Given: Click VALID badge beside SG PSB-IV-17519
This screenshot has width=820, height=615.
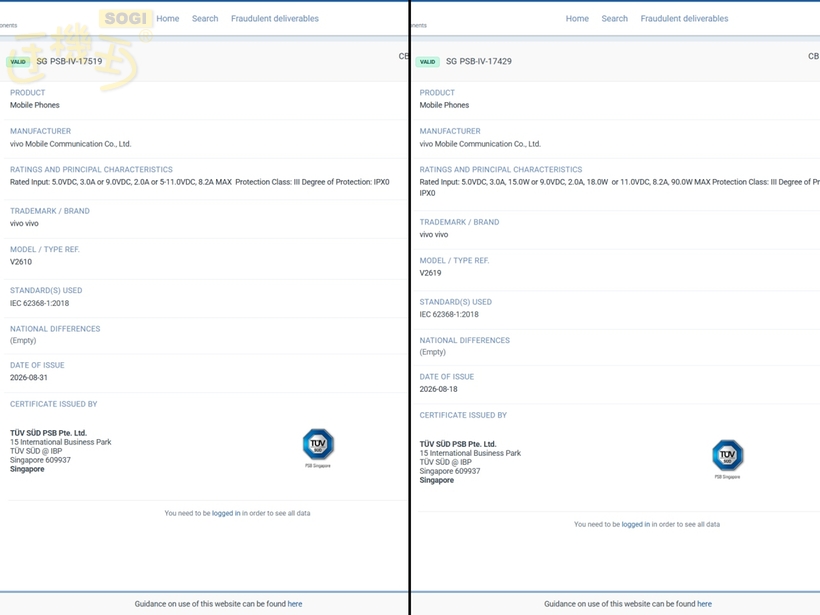Looking at the screenshot, I should 18,62.
